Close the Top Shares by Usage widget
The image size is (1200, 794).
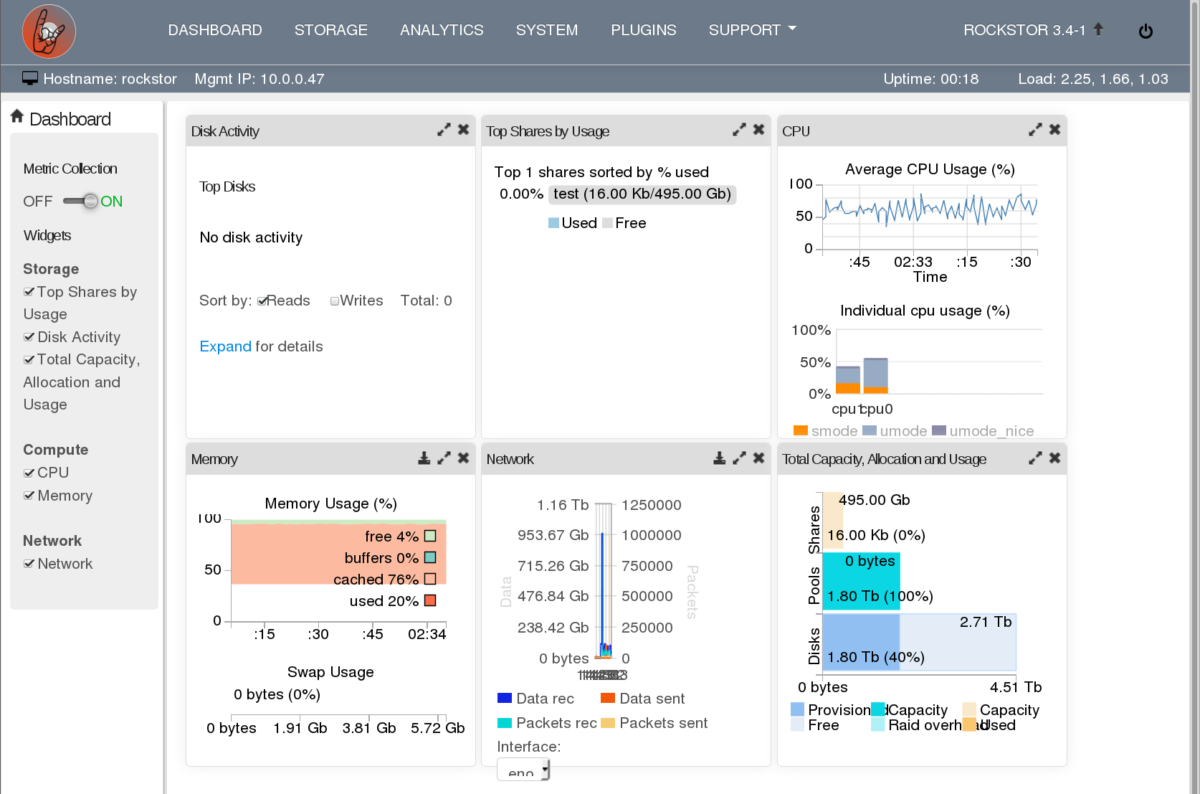point(759,130)
